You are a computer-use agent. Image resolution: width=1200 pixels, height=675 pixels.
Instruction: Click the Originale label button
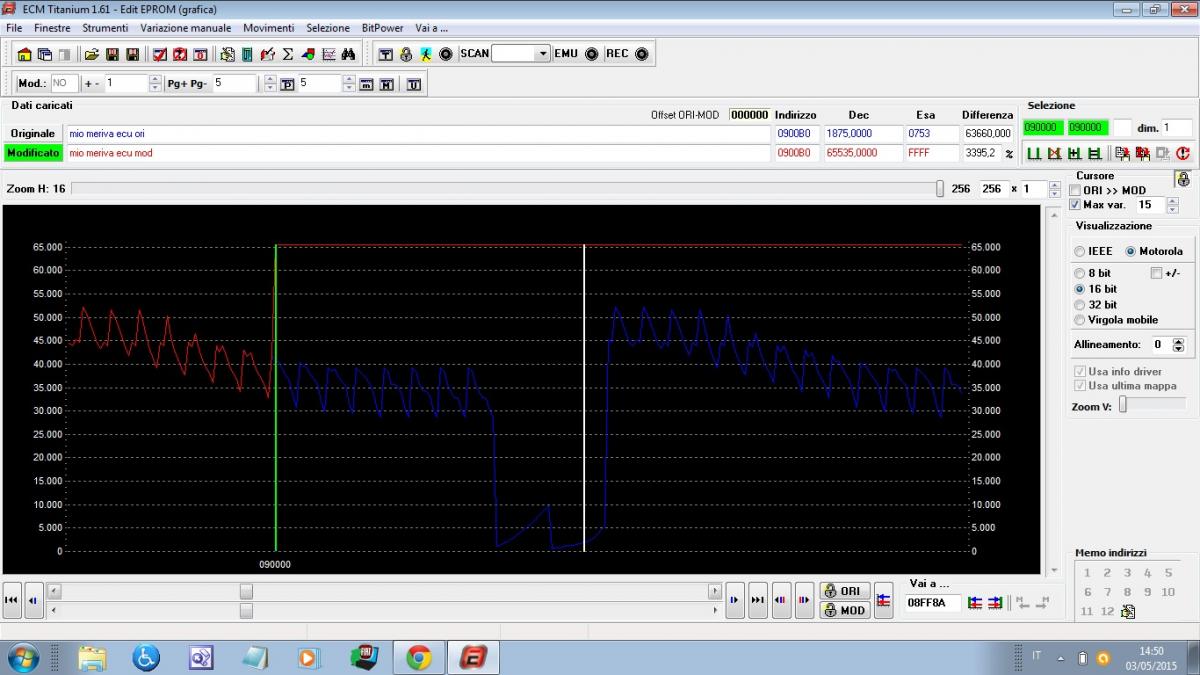(x=33, y=134)
